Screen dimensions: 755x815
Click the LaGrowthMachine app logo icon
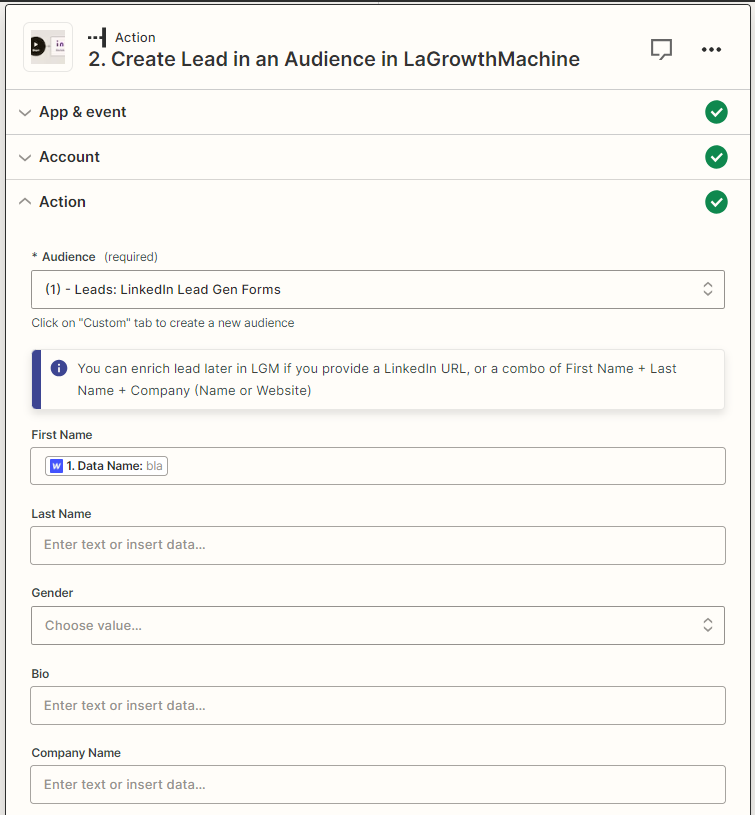pyautogui.click(x=48, y=47)
